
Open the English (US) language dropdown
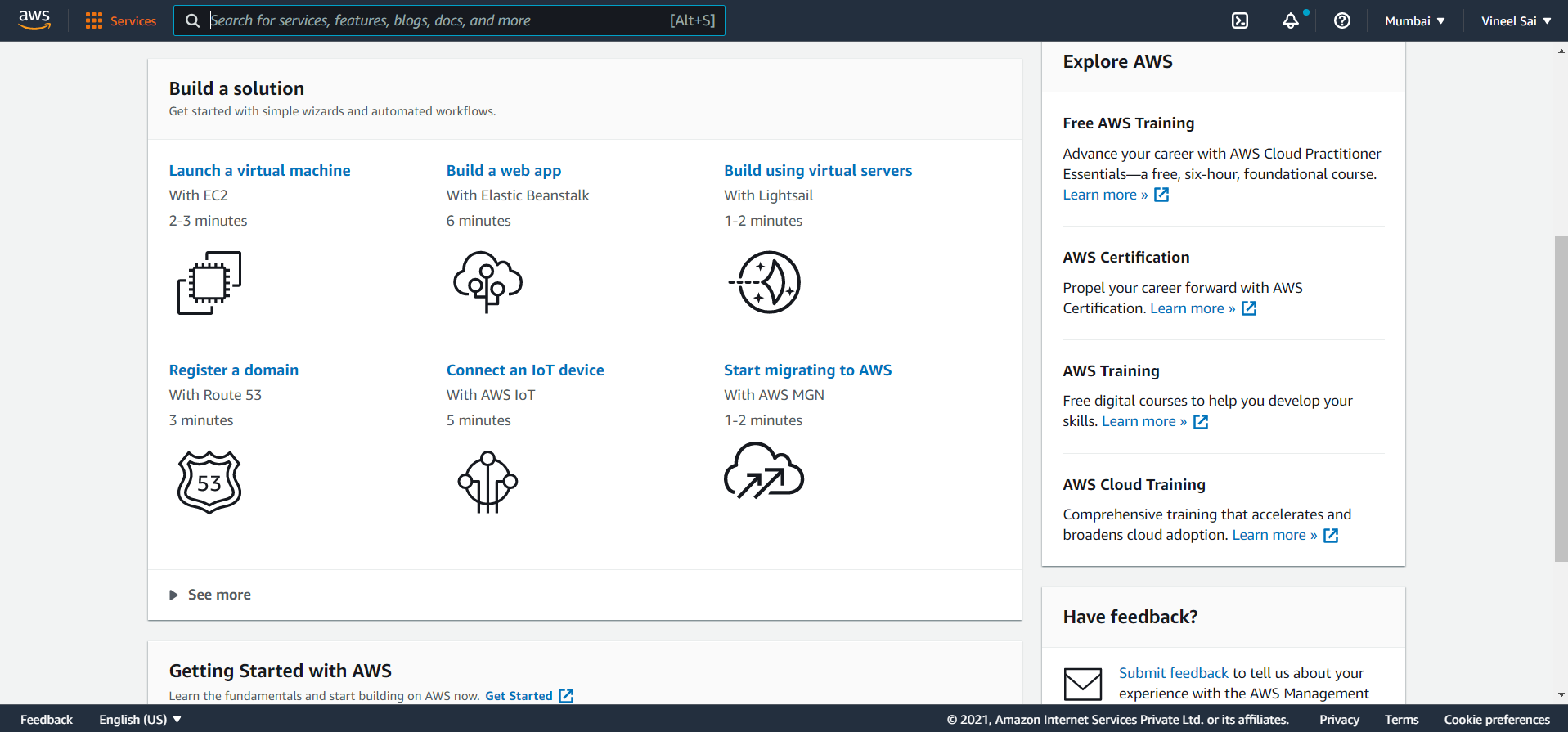tap(140, 720)
